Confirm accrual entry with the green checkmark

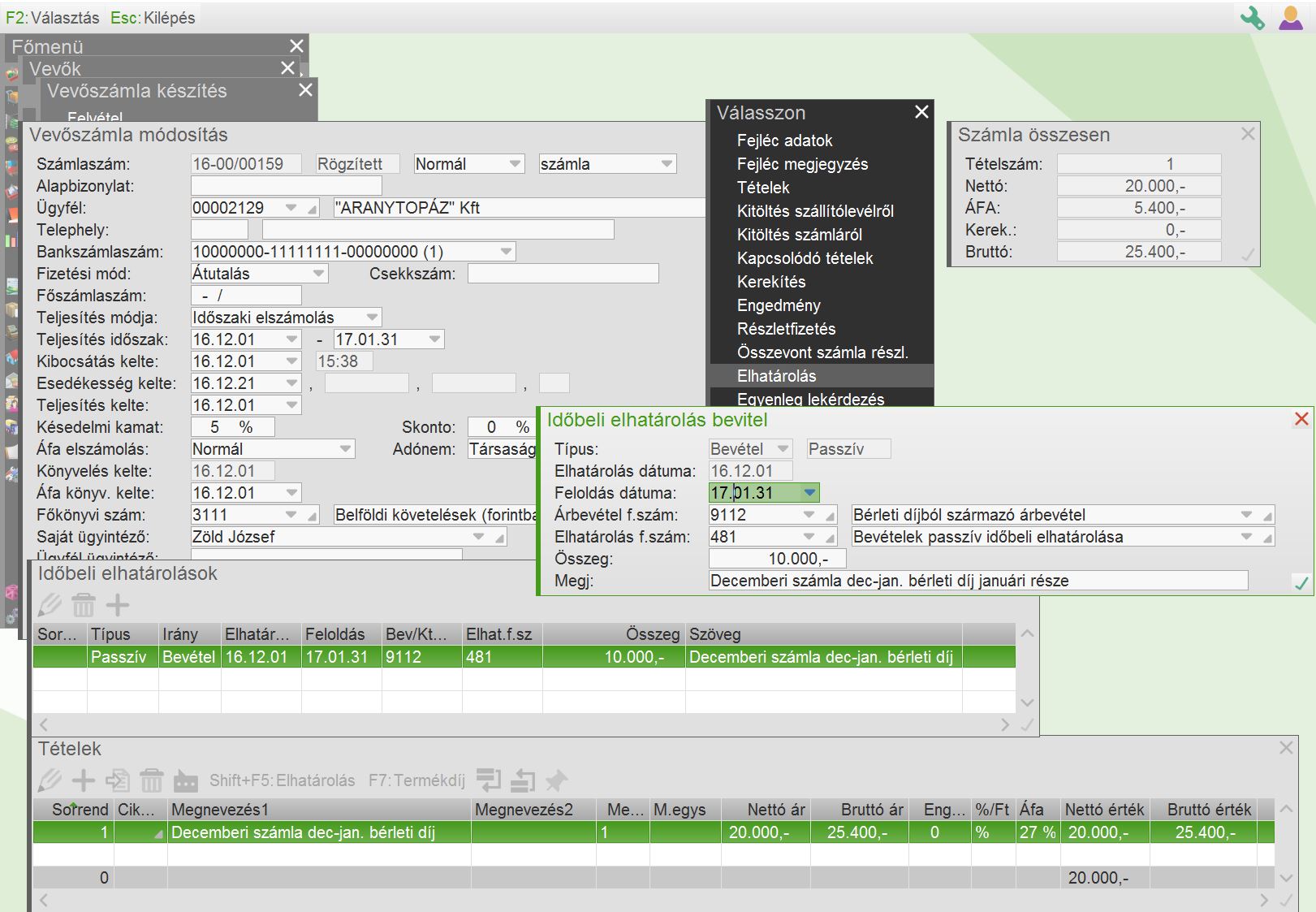[x=1301, y=582]
